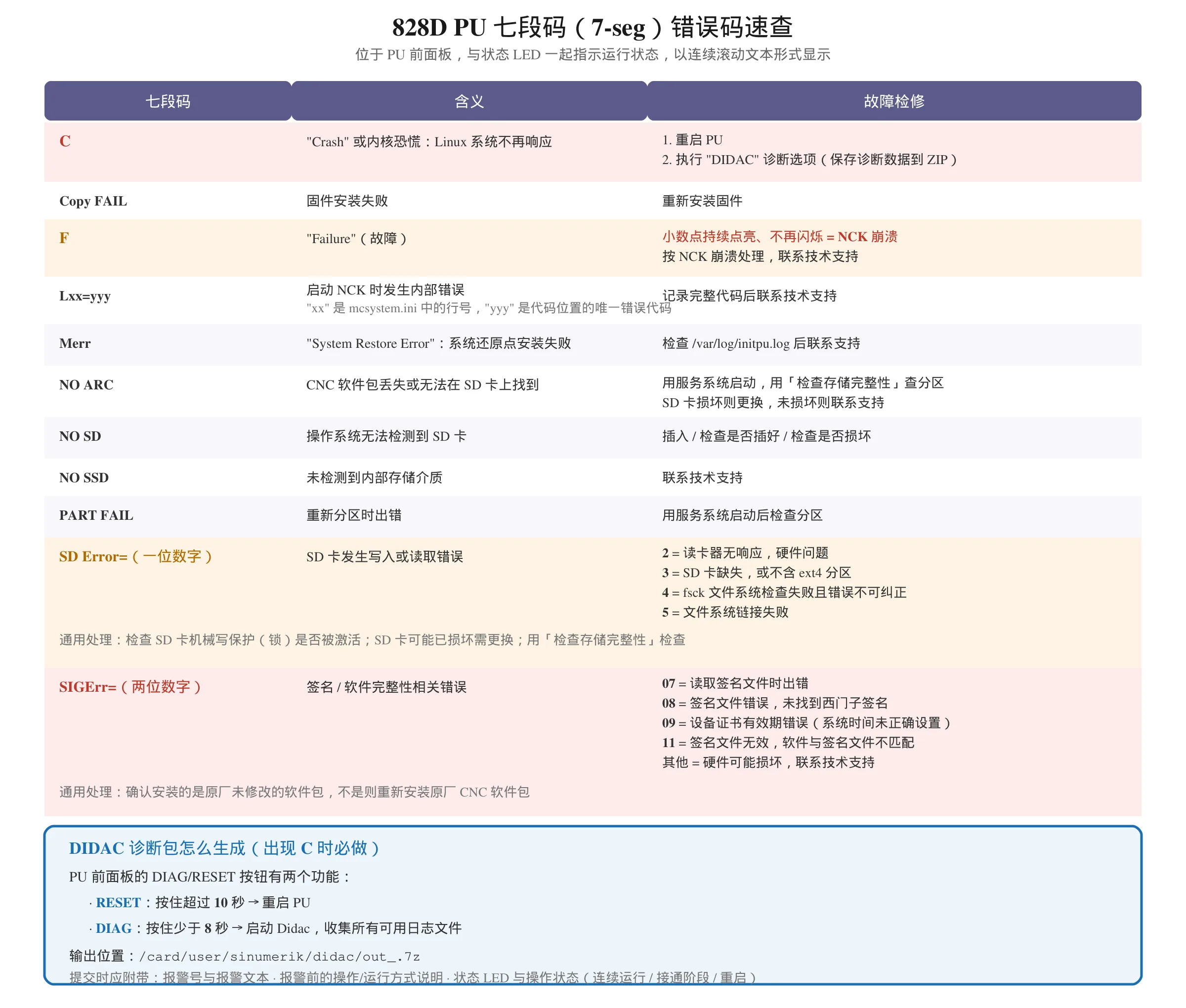Click the line 07 = 读取签名文件时出错
This screenshot has width=1186, height=1008.
coord(735,682)
